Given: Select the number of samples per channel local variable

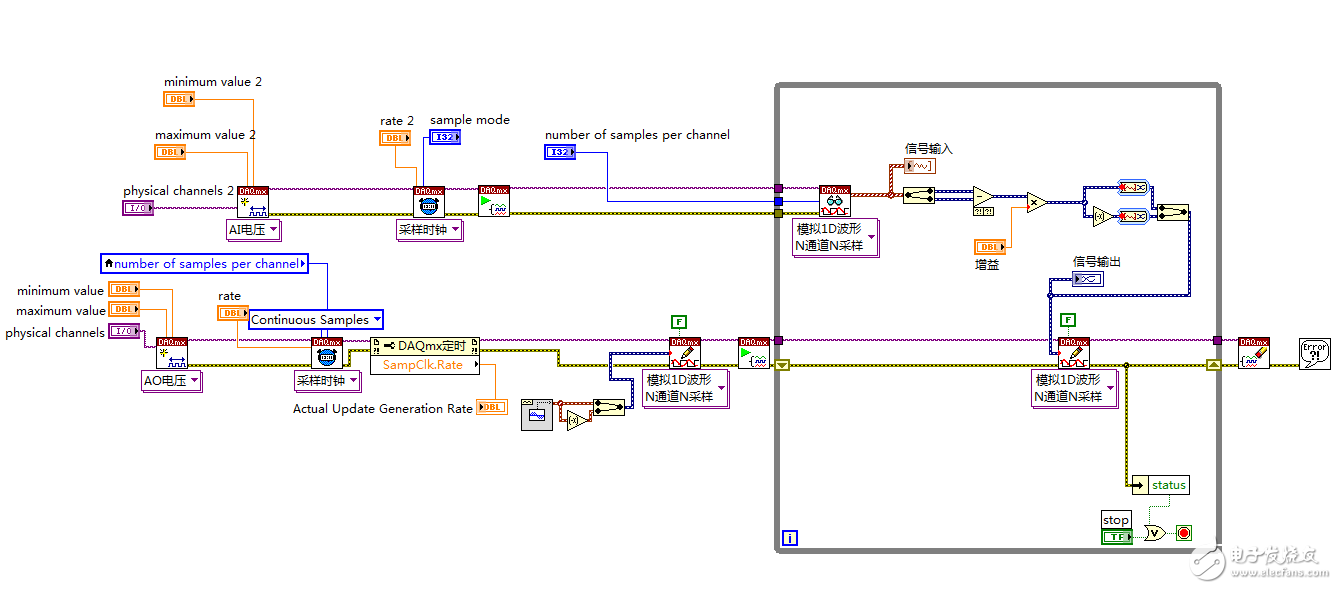Looking at the screenshot, I should [204, 263].
